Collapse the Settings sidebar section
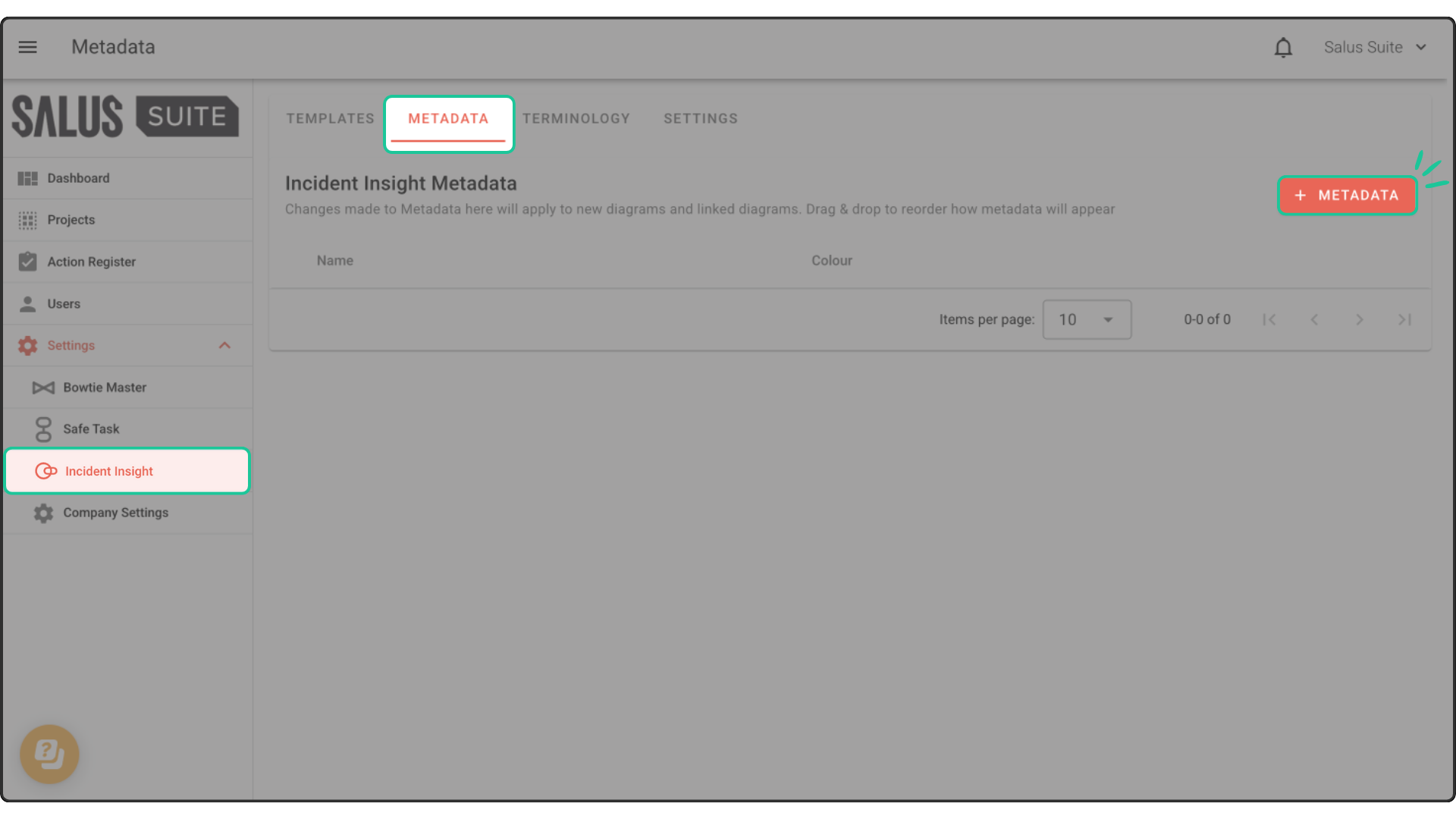The image size is (1456, 819). point(224,346)
